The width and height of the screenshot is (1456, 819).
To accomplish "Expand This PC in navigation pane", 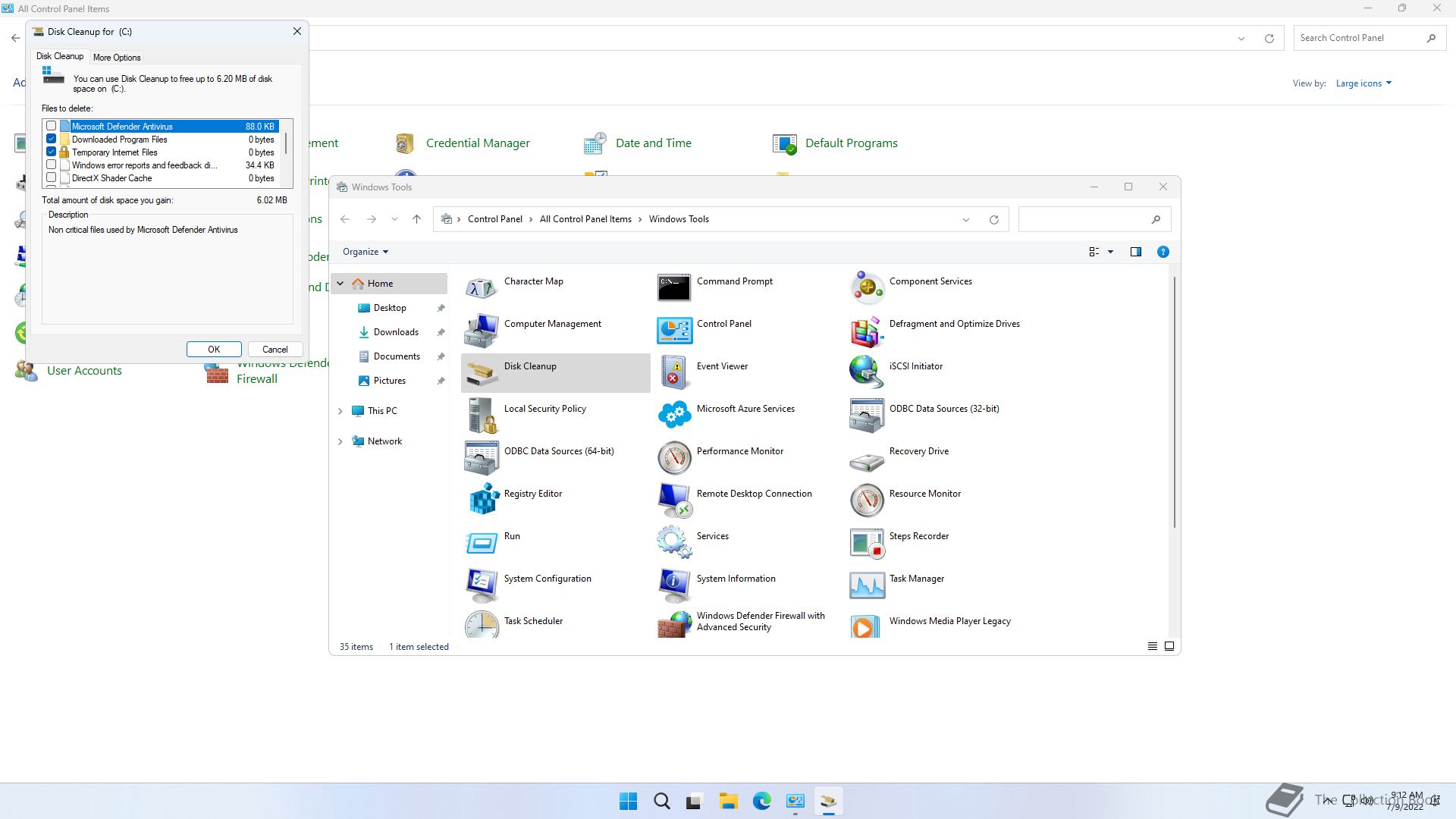I will (340, 411).
